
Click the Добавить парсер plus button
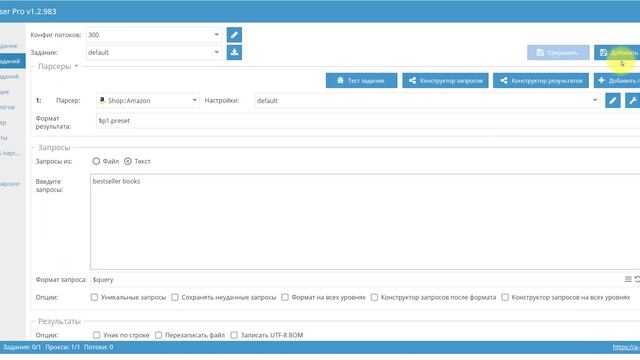(x=617, y=80)
